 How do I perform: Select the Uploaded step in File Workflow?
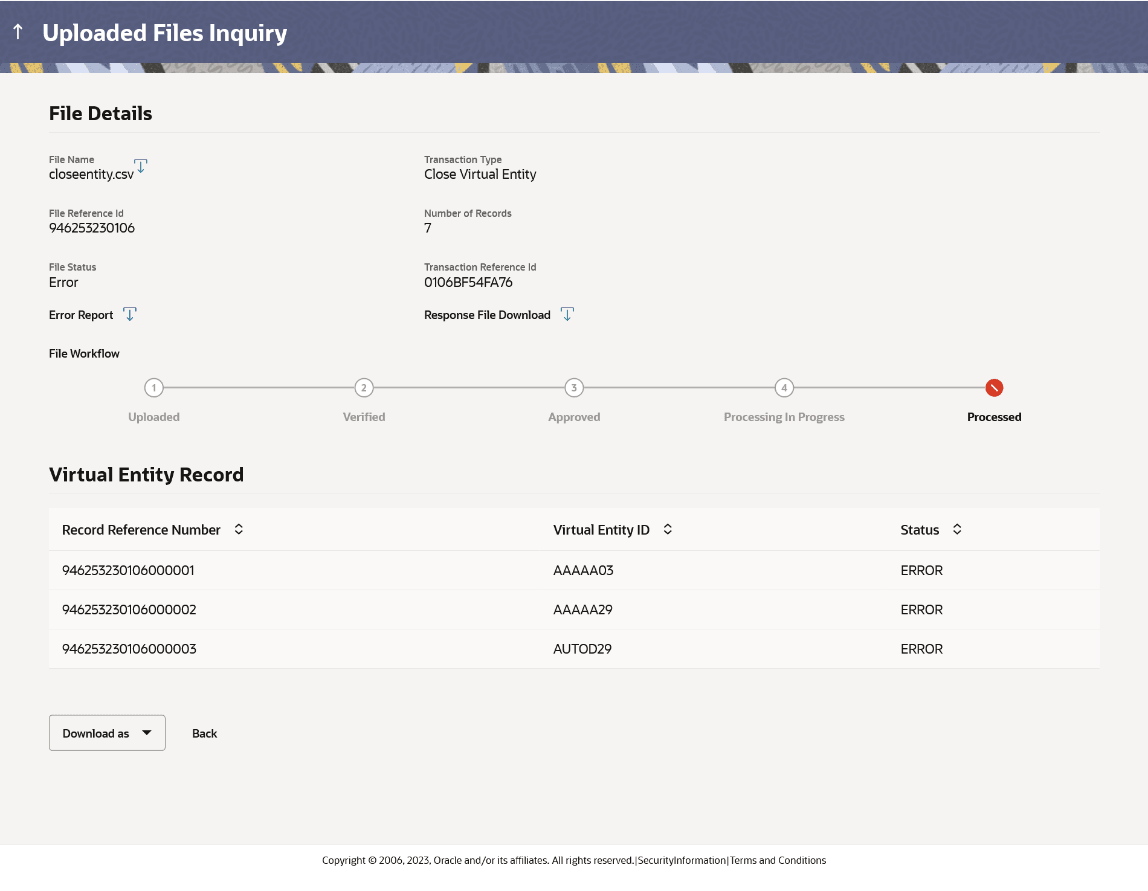coord(154,388)
